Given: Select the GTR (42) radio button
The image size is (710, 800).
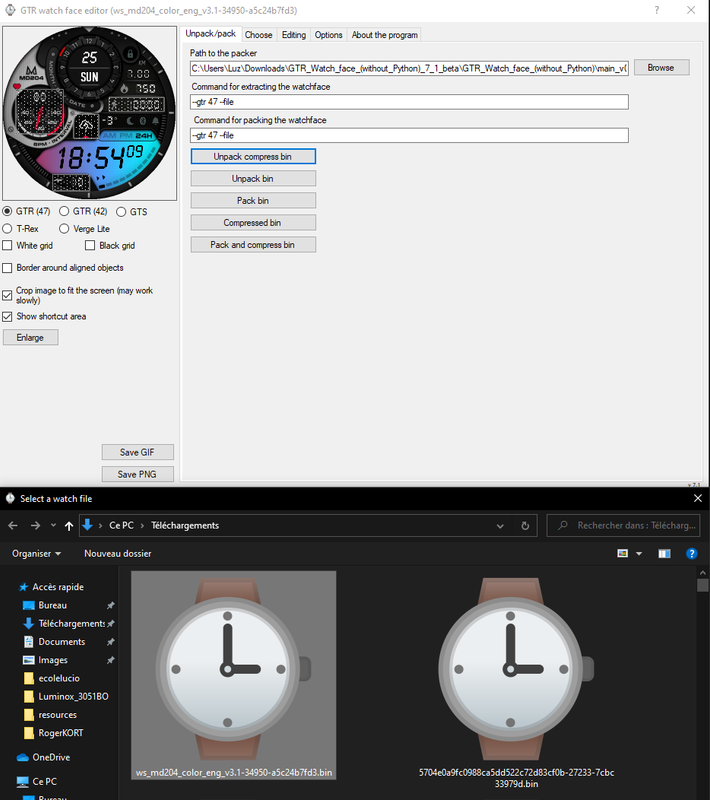Looking at the screenshot, I should (x=64, y=211).
